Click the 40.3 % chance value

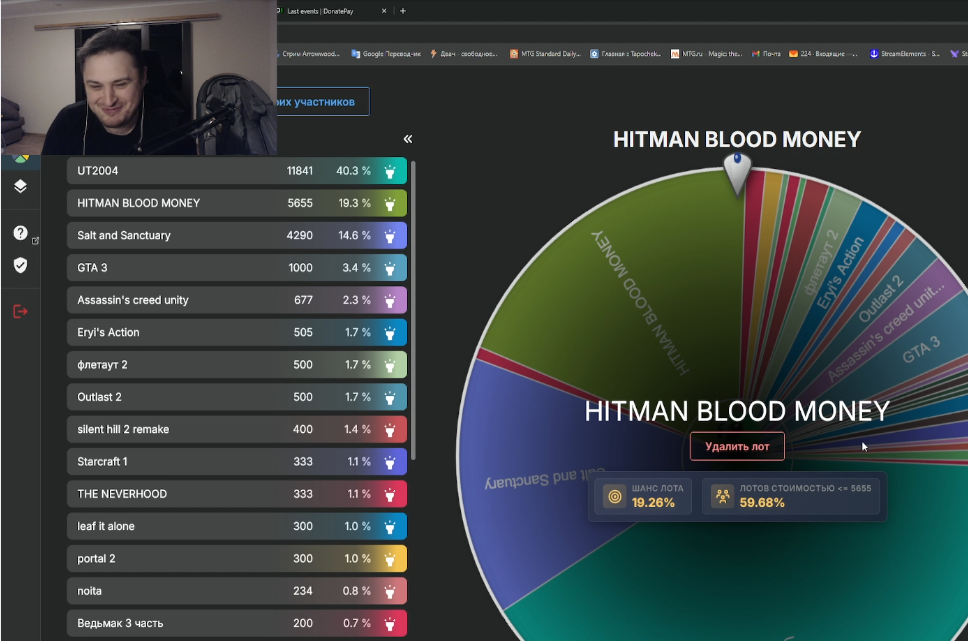353,171
